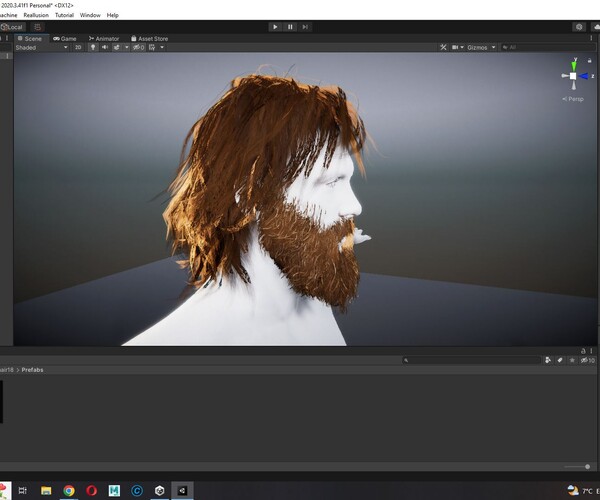Open the Shaded draw mode dropdown
This screenshot has height=500, width=600.
coord(42,47)
